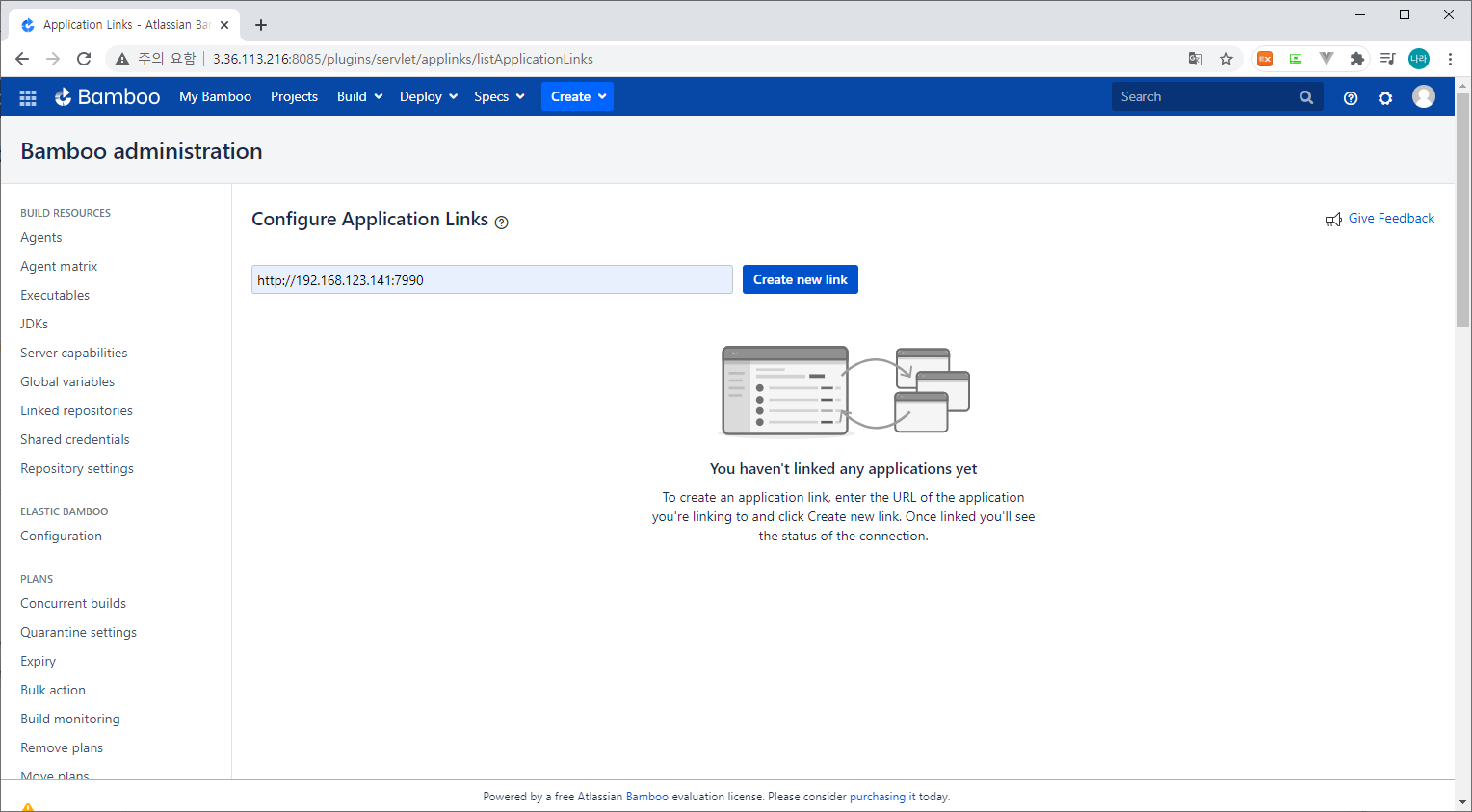Open JDKs in the sidebar

pyautogui.click(x=34, y=324)
